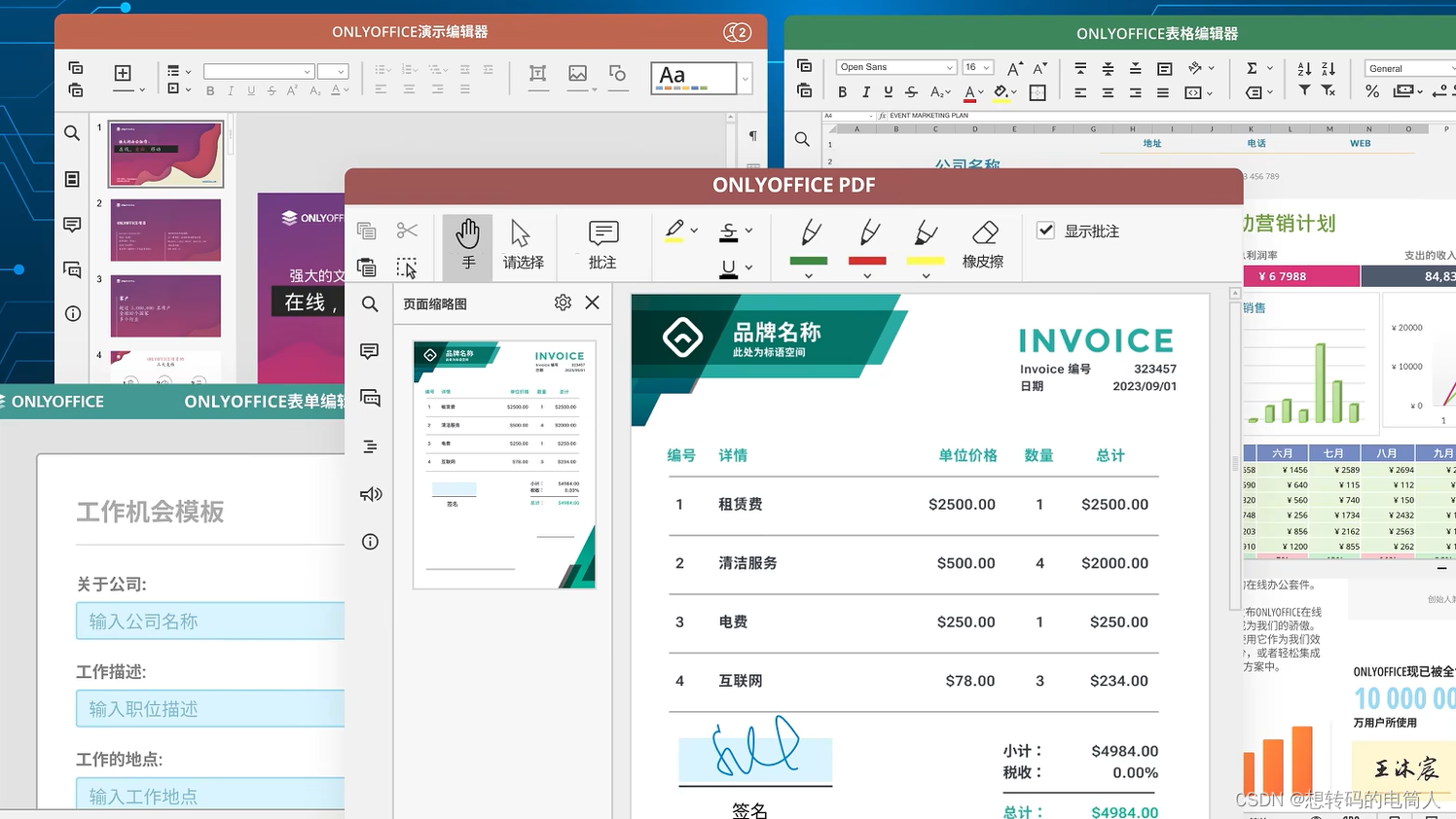Pick the yellow highlighter pen tool
Image resolution: width=1456 pixels, height=819 pixels.
926,233
